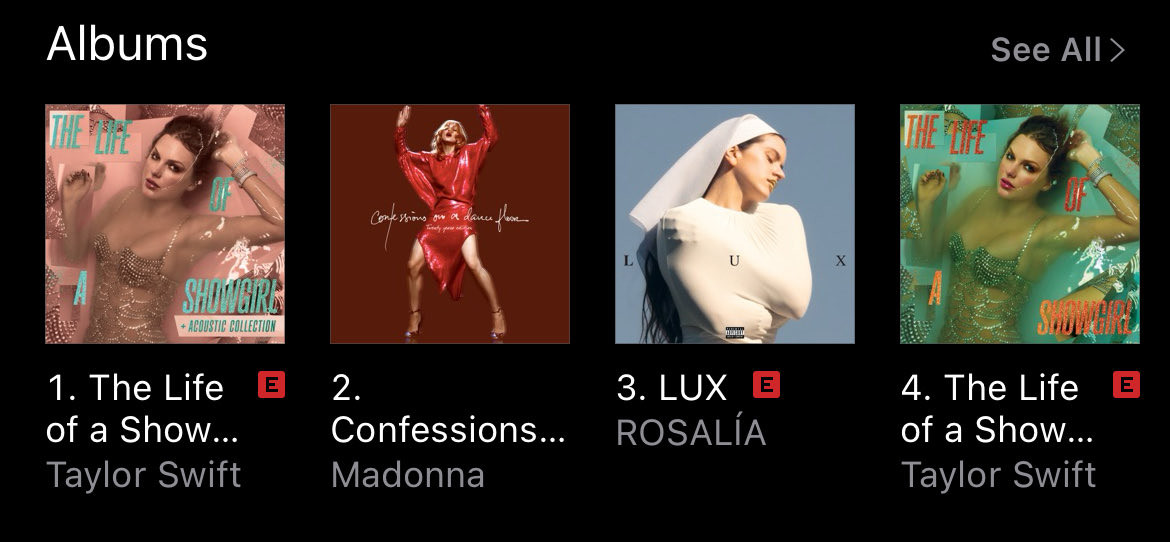The height and width of the screenshot is (542, 1170).
Task: Select the '3. LUX' album title
Action: [672, 387]
